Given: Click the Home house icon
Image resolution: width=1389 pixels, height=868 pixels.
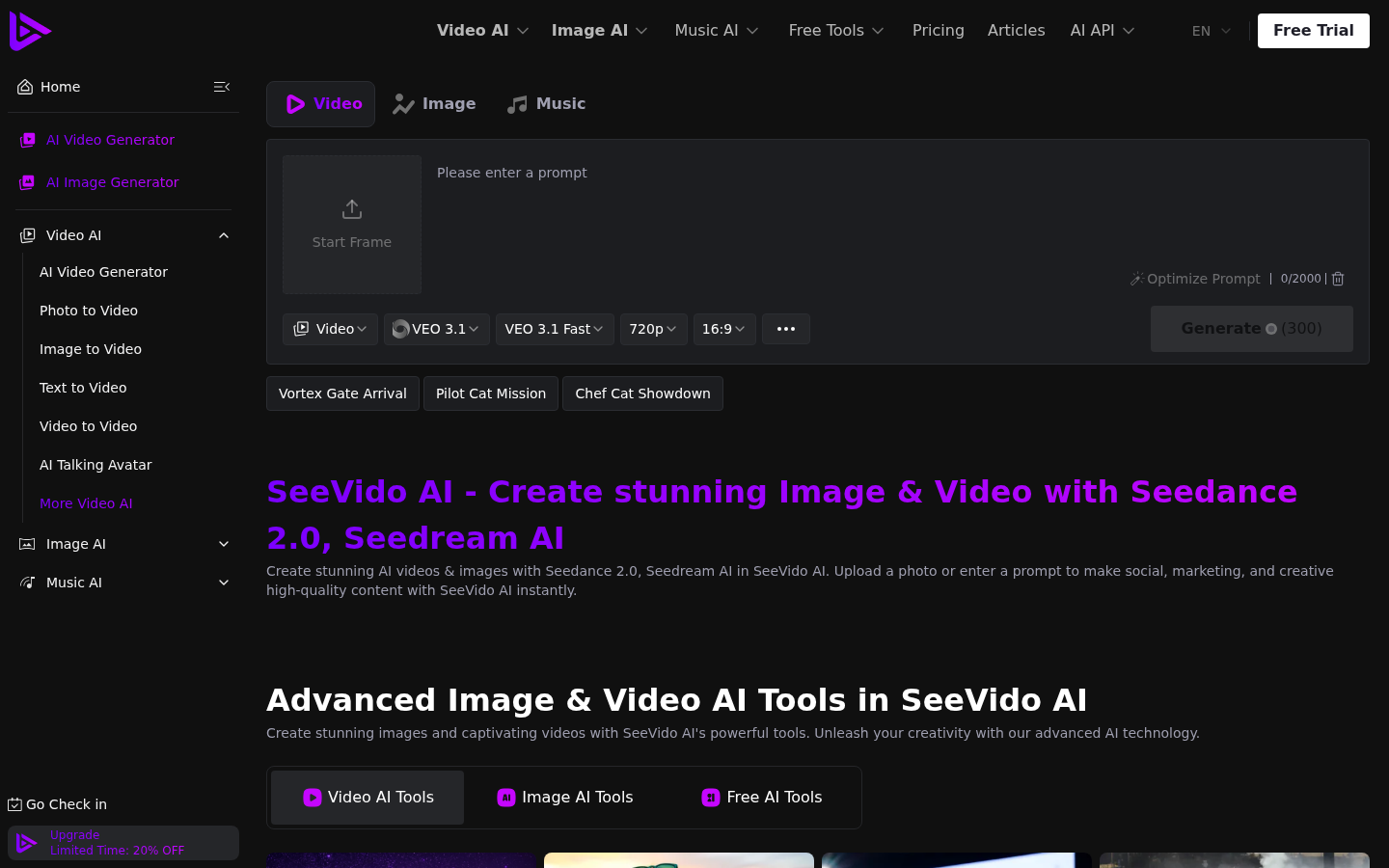Looking at the screenshot, I should click(25, 87).
